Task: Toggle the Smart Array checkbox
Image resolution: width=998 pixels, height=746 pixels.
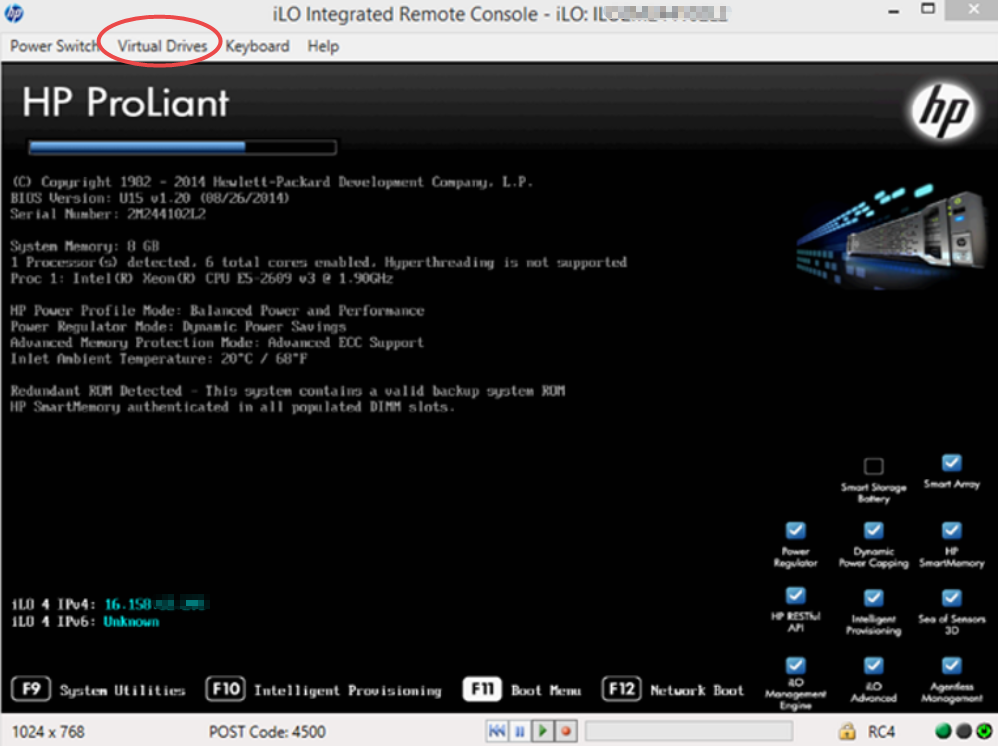Action: tap(952, 463)
